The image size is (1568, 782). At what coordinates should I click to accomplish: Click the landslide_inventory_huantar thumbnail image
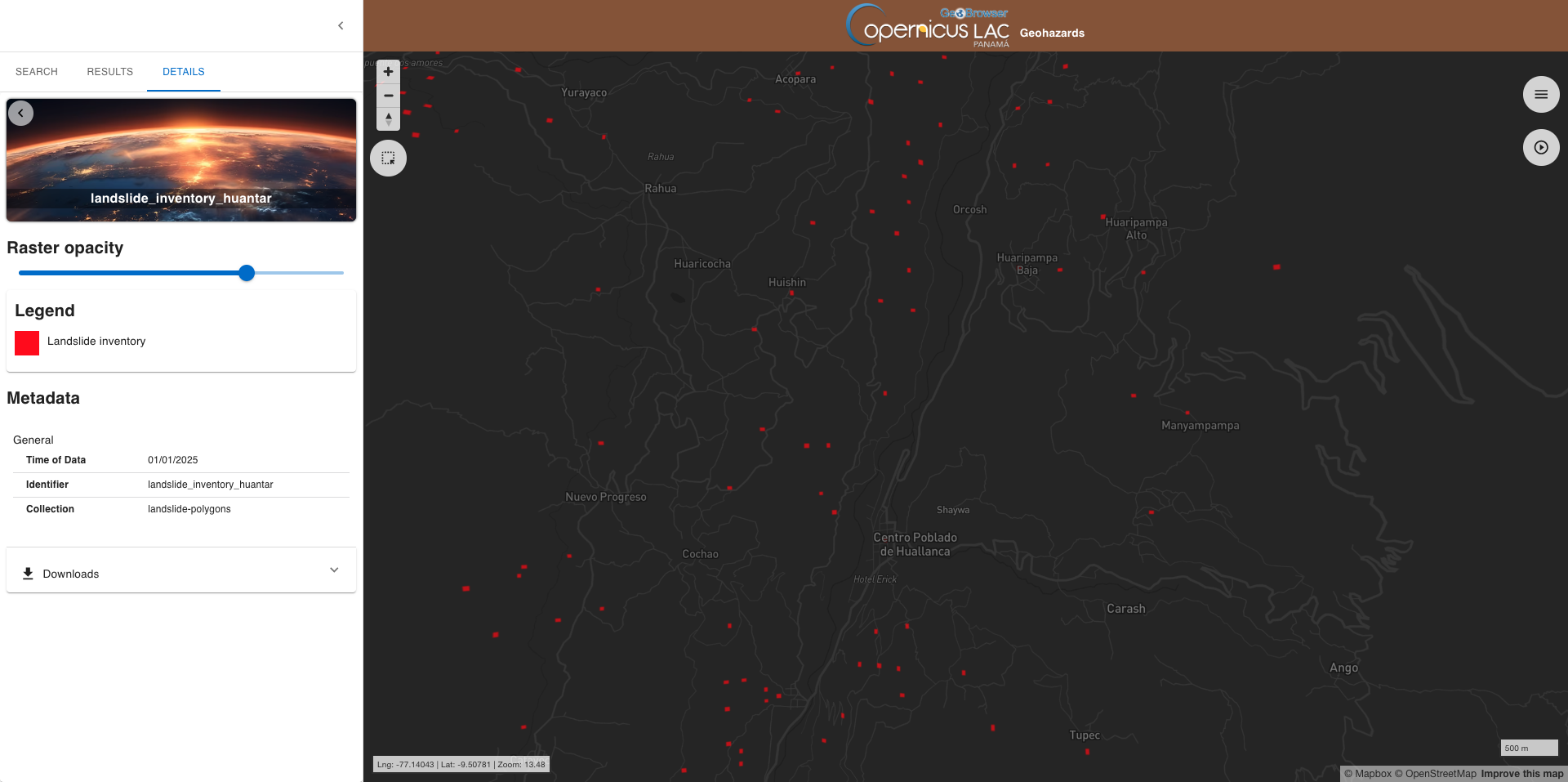(181, 160)
